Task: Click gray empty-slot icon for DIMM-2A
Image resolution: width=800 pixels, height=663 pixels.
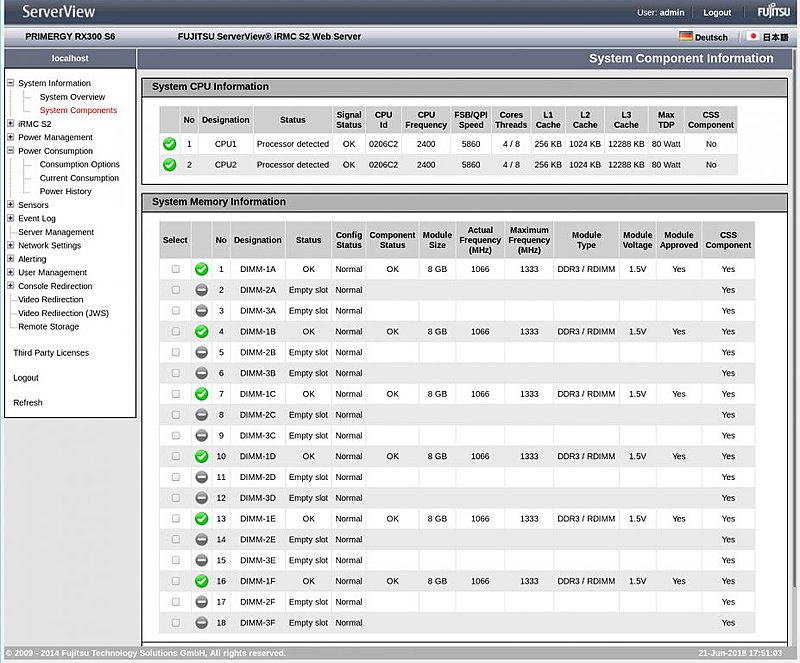Action: tap(201, 290)
